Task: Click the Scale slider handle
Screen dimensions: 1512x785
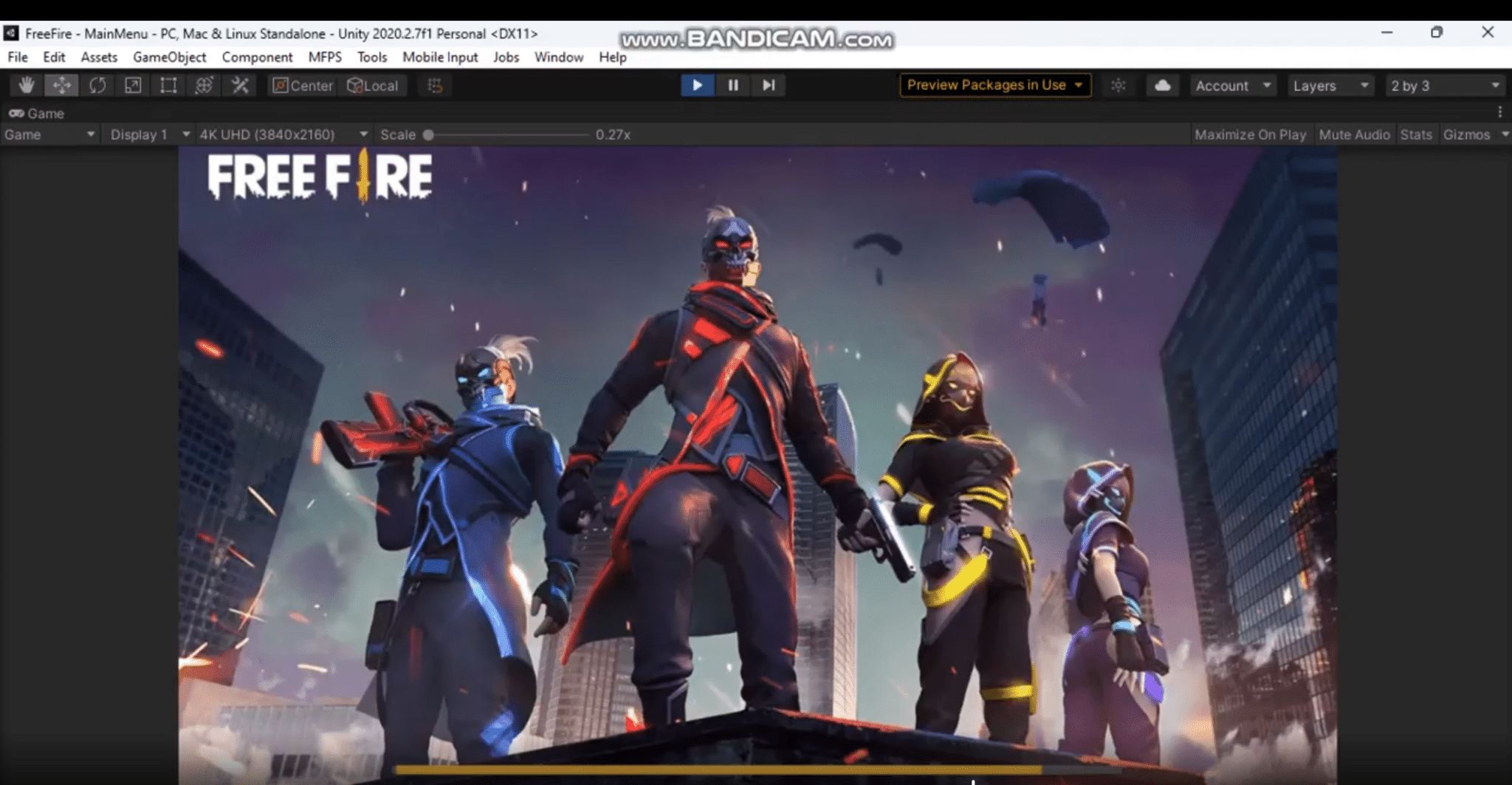Action: pos(428,134)
